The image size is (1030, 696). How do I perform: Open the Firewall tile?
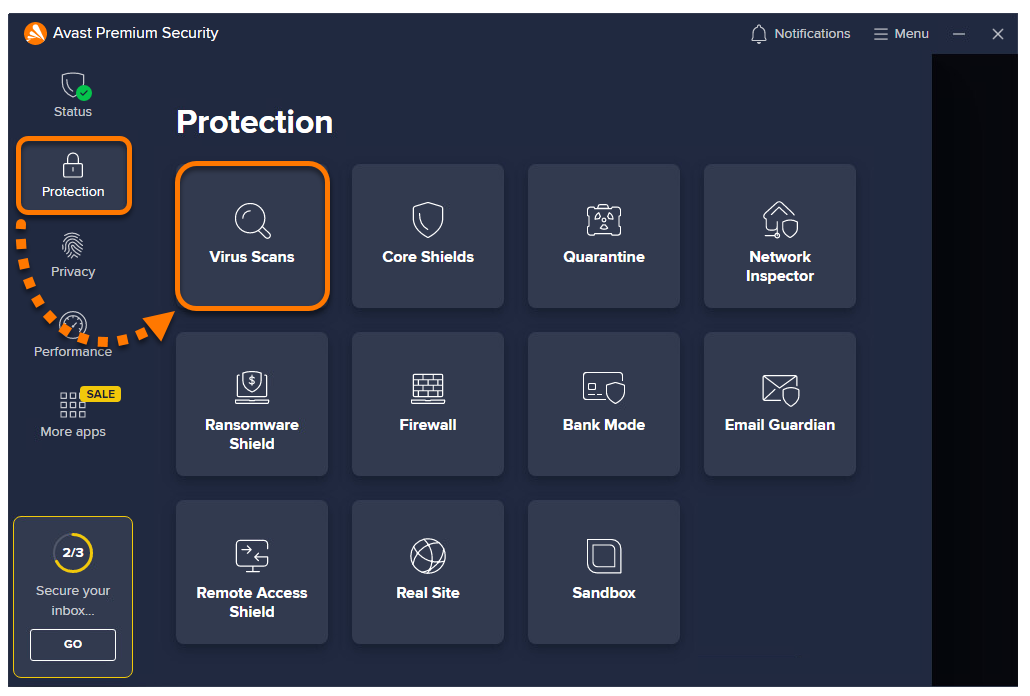coord(428,404)
